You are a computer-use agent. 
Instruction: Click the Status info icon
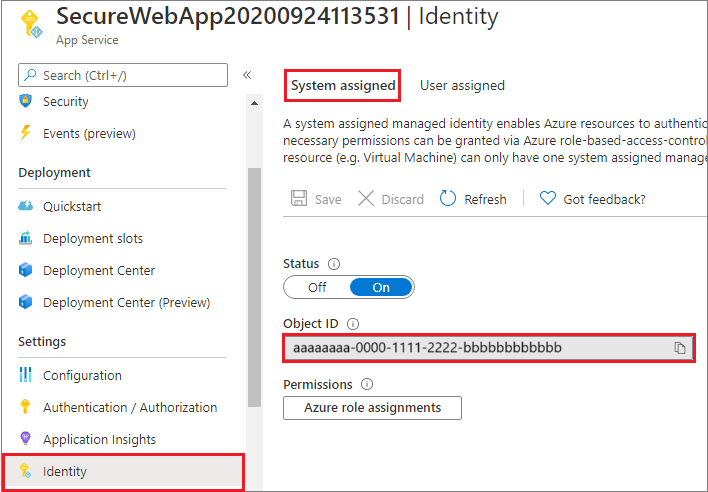tap(334, 264)
